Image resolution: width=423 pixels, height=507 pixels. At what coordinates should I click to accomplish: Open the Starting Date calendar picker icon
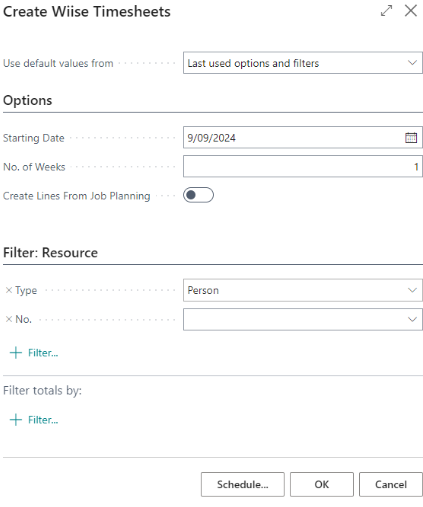(x=411, y=137)
